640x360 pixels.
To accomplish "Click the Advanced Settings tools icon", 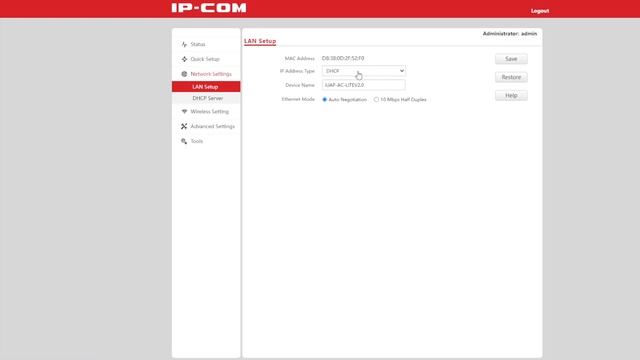I will (x=184, y=127).
